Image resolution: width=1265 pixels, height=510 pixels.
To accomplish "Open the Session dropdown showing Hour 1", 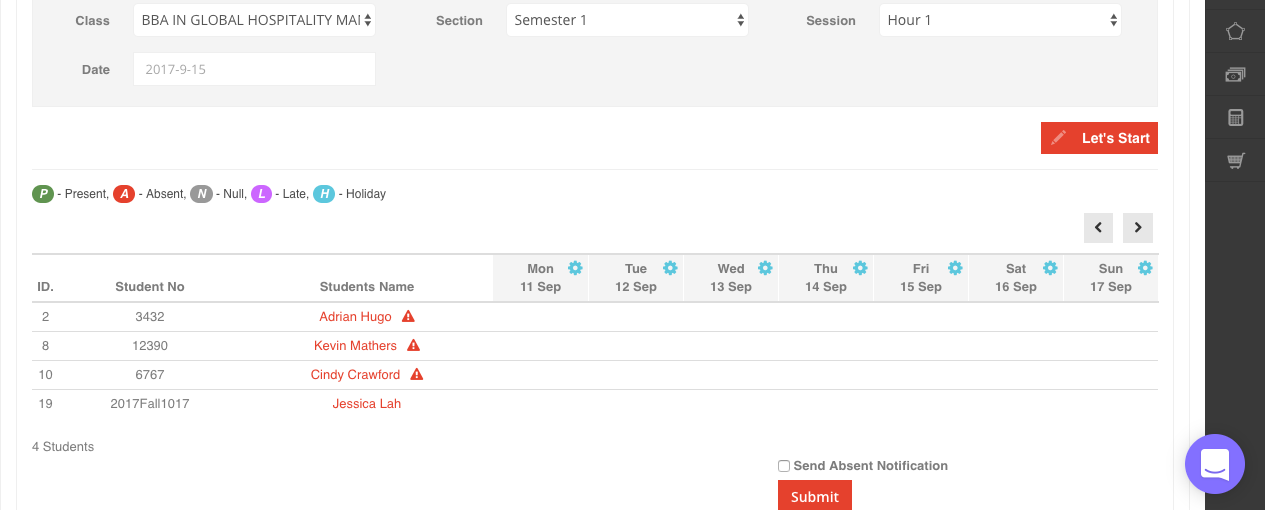I will coord(1000,20).
